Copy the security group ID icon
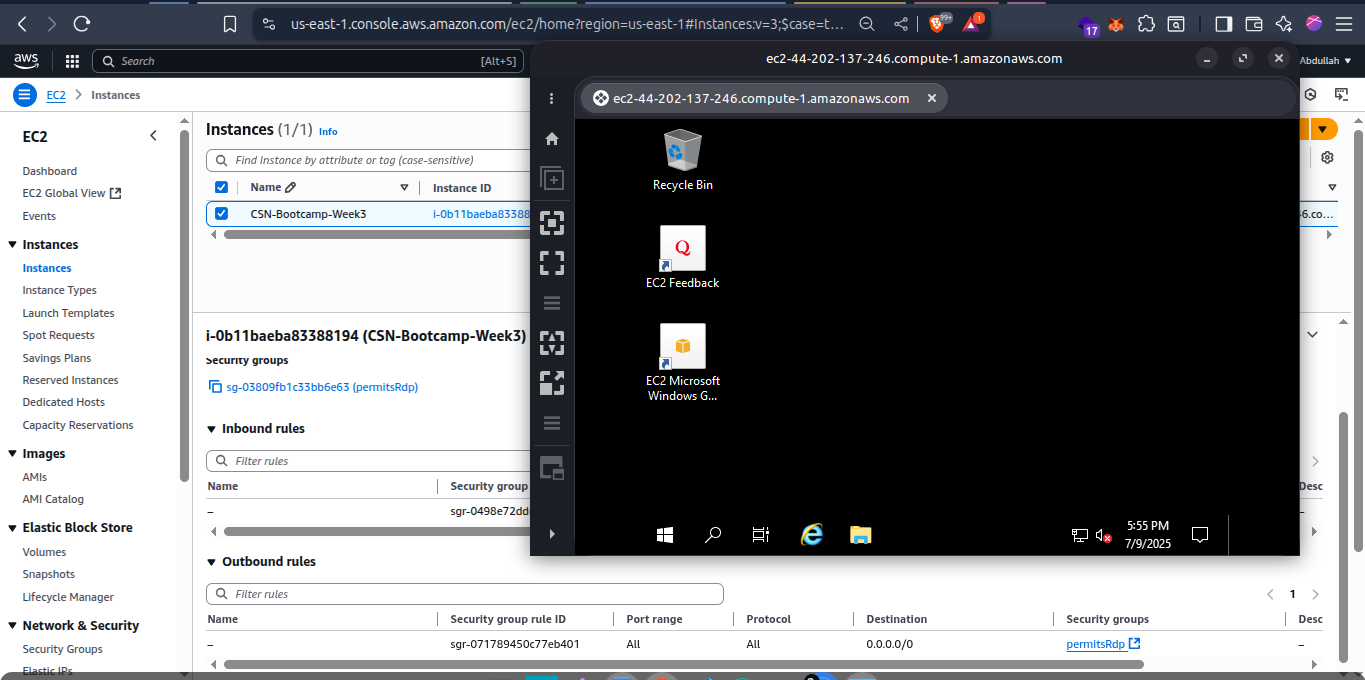 215,387
